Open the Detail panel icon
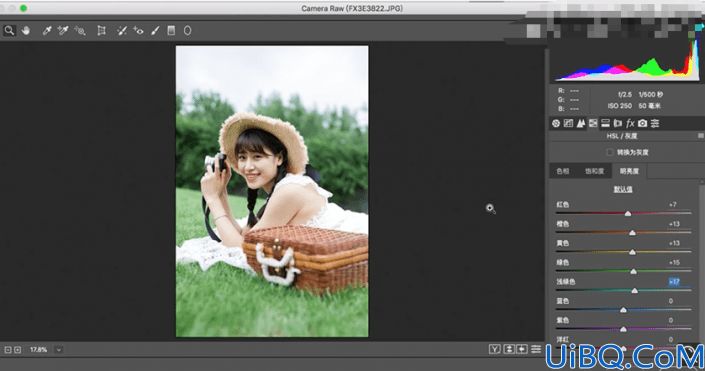705x371 pixels. [581, 123]
